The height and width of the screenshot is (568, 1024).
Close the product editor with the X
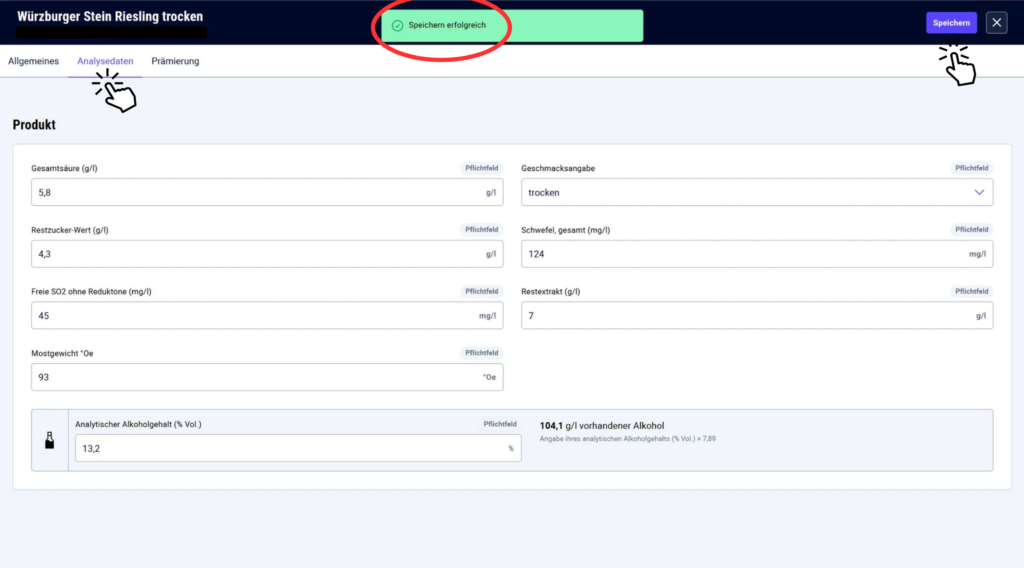(997, 23)
